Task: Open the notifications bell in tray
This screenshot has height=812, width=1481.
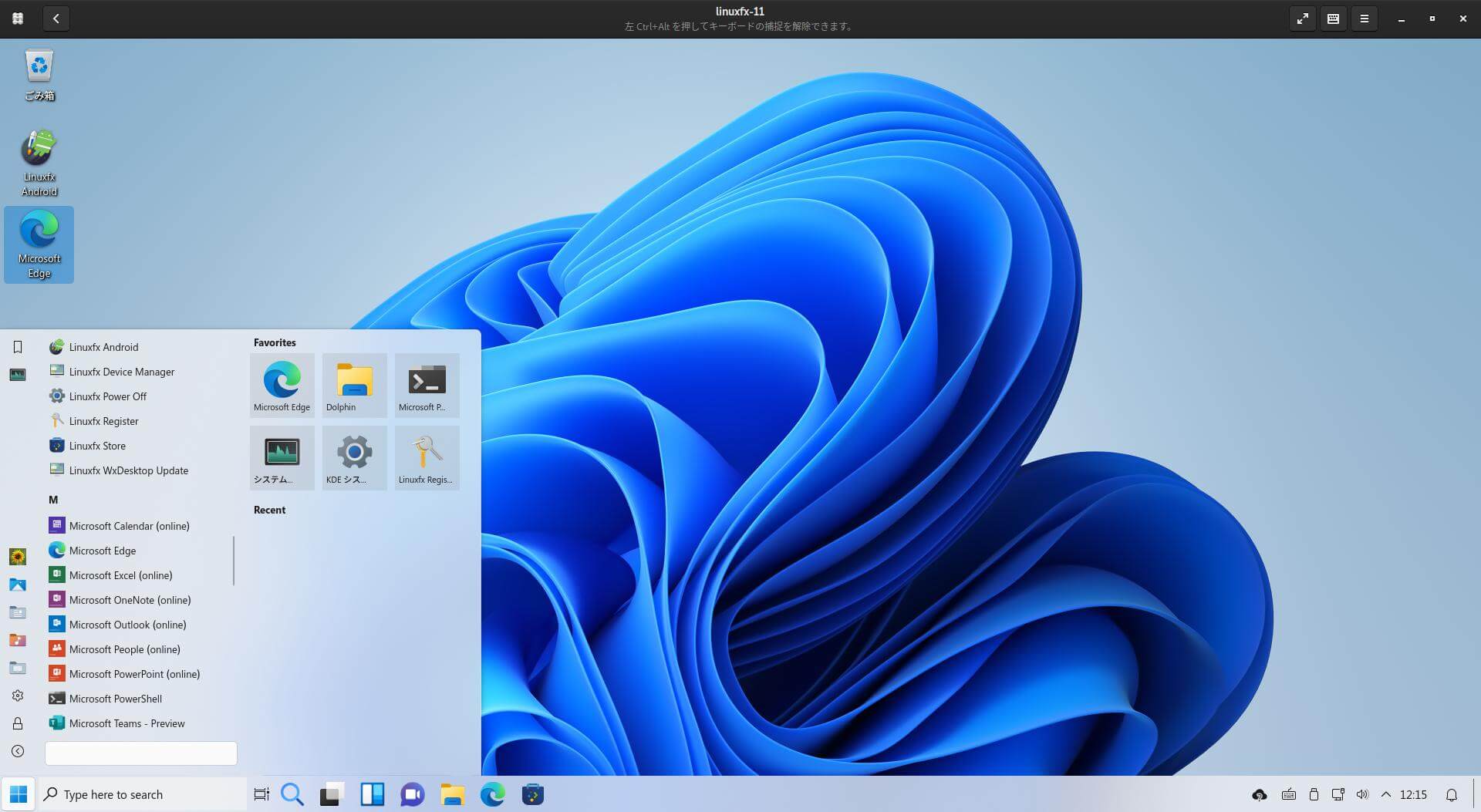Action: coord(1451,794)
